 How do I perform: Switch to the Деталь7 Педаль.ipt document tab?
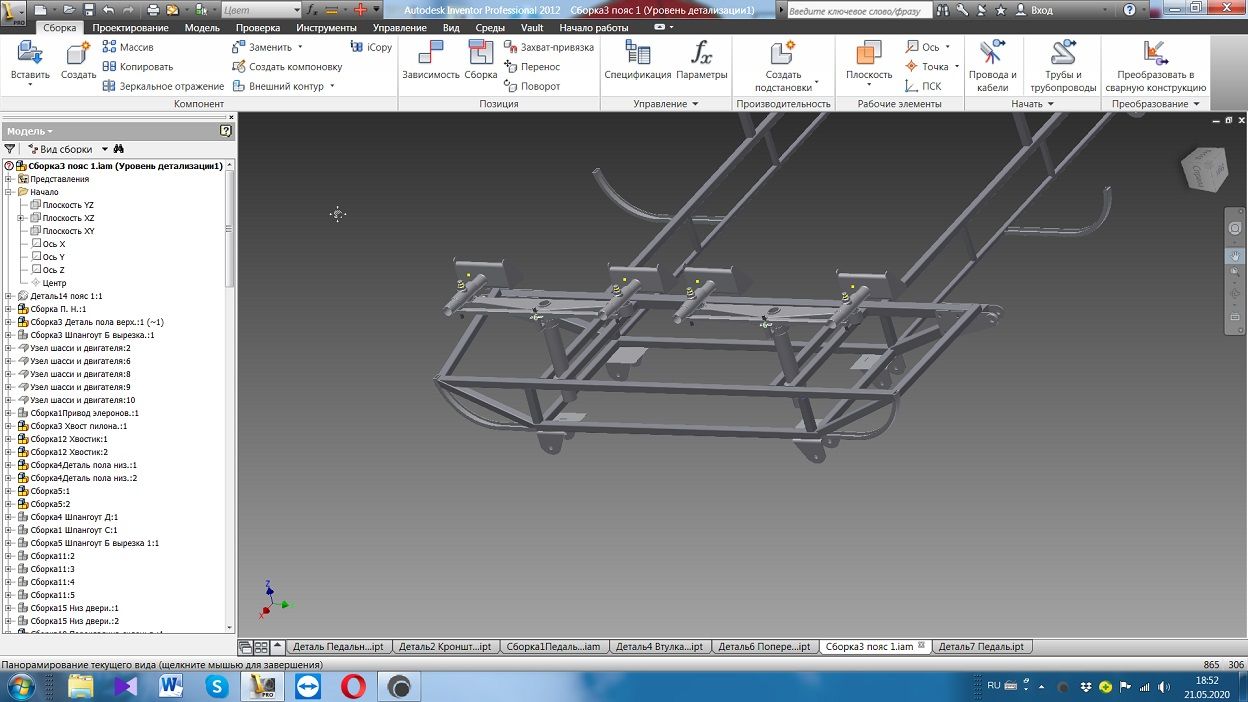981,647
